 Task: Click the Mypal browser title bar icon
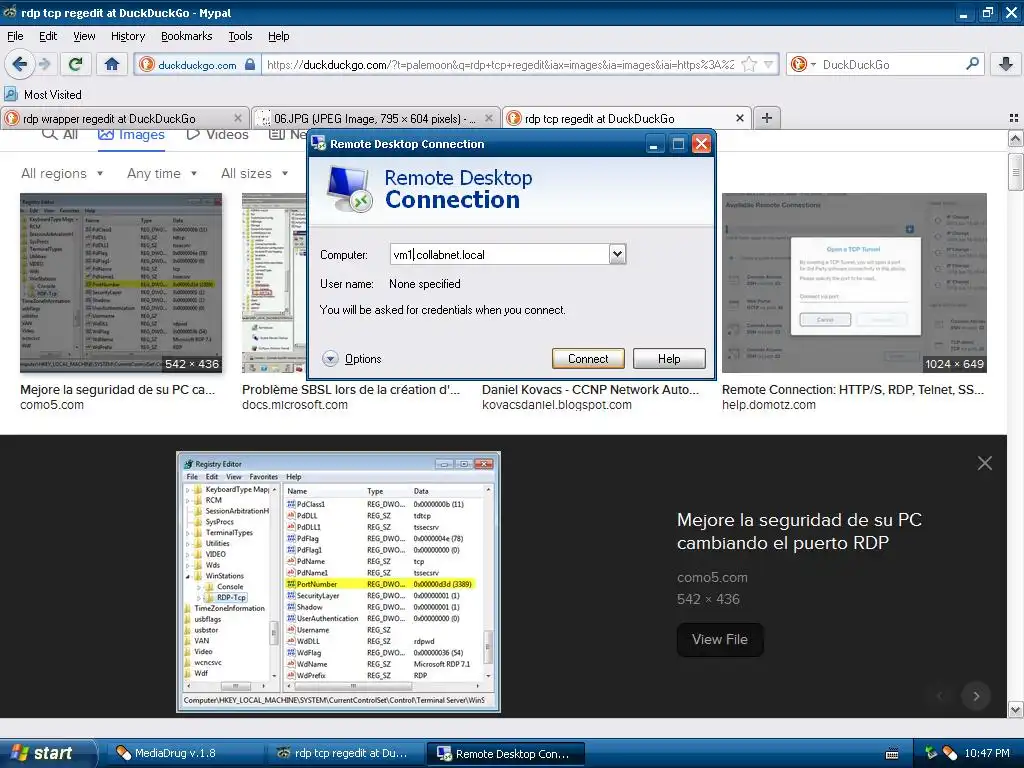tap(10, 12)
